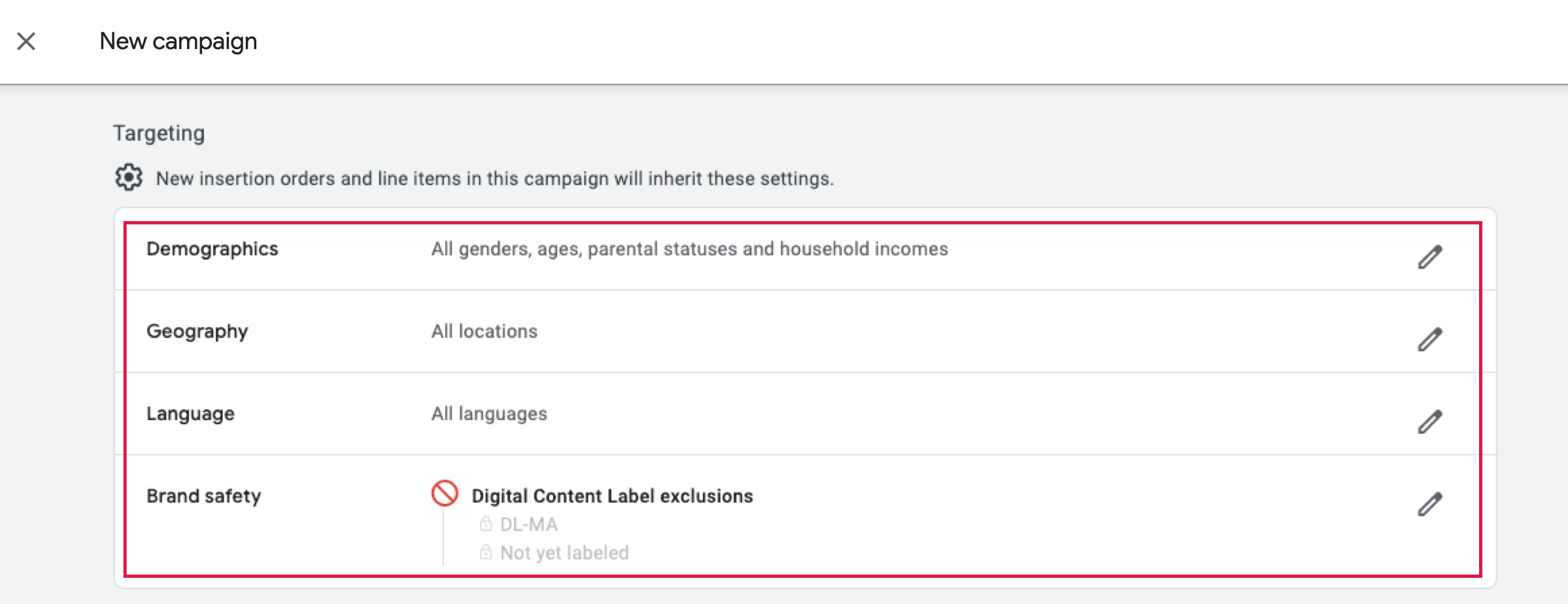Click 'Digital Content Label exclusions' heading
This screenshot has height=604, width=1568.
612,496
